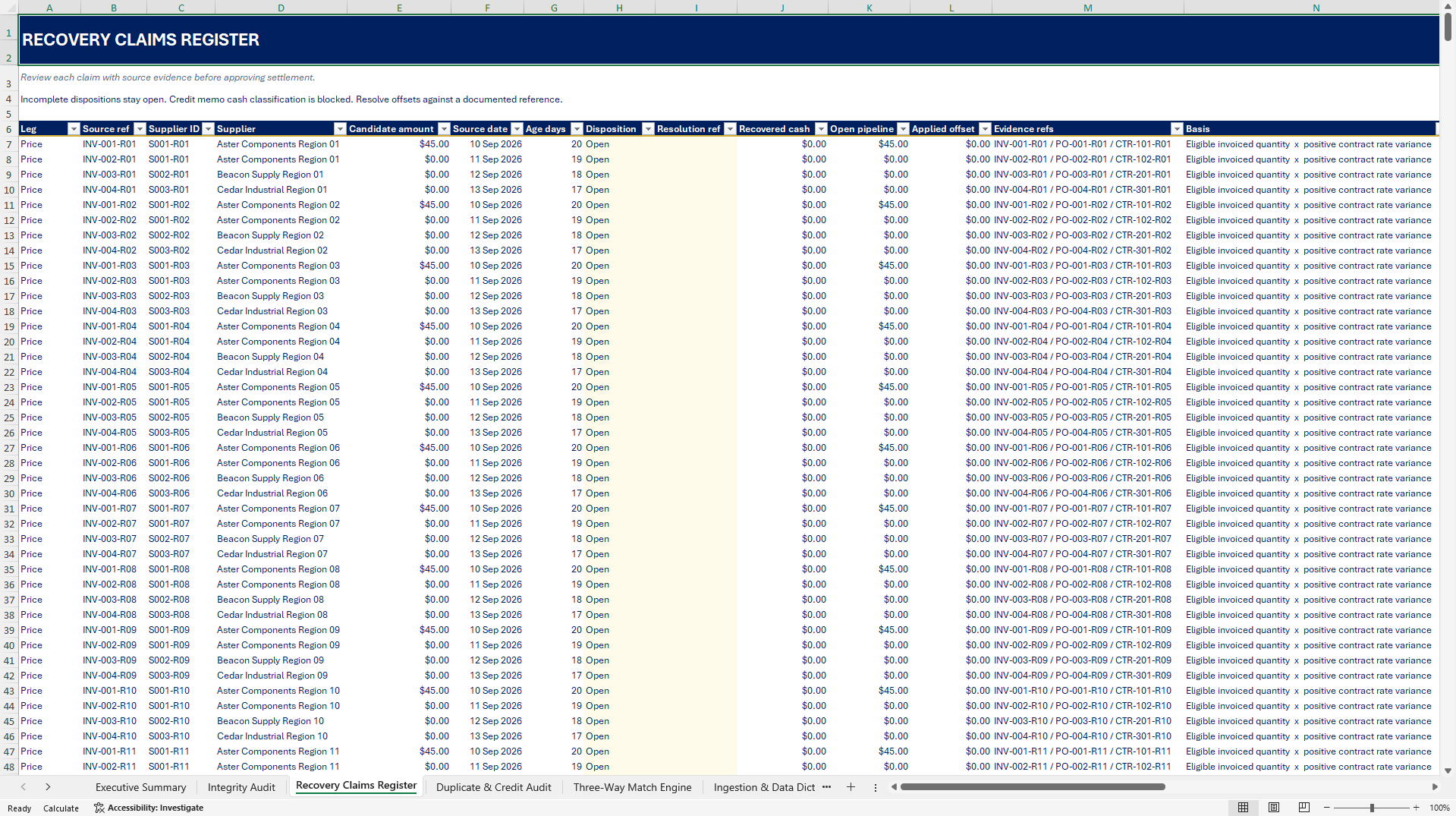Switch to Page Layout view
The width and height of the screenshot is (1456, 816).
(1273, 808)
